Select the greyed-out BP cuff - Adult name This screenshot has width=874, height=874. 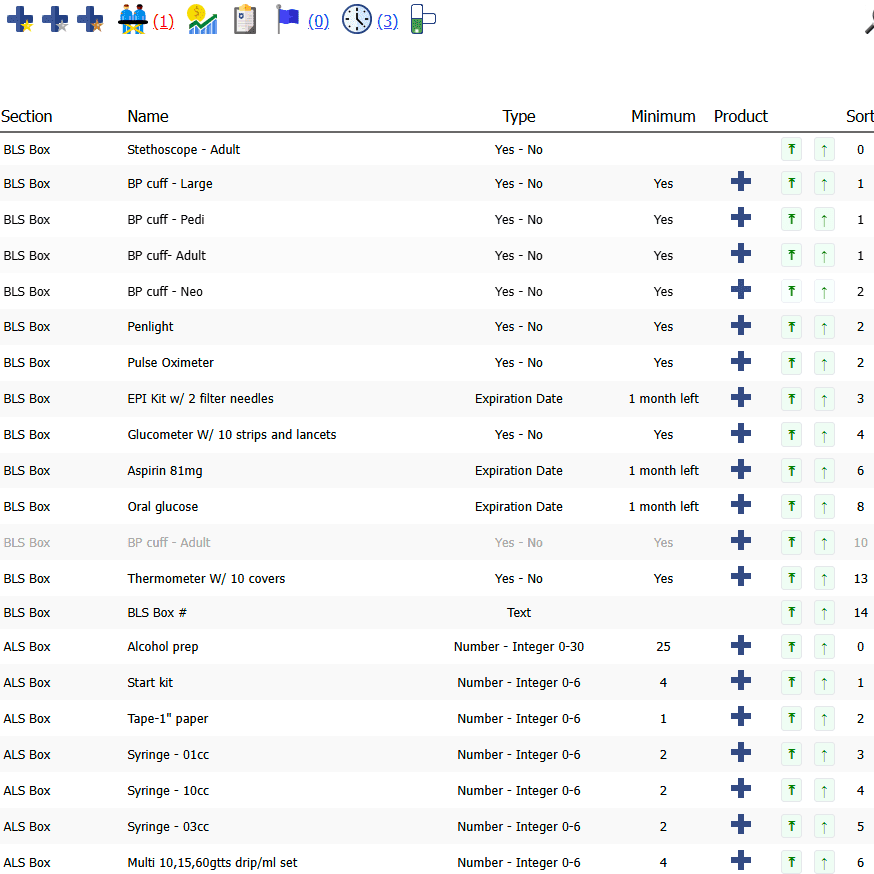[169, 542]
